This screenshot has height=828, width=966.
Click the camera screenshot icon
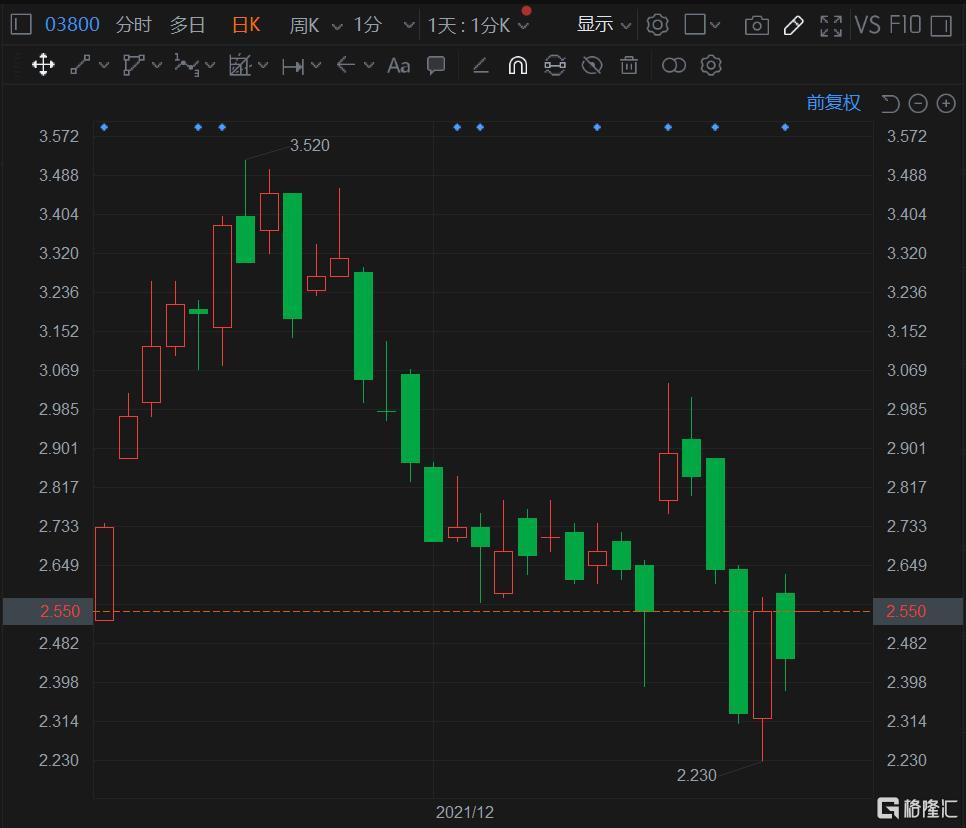coord(757,25)
